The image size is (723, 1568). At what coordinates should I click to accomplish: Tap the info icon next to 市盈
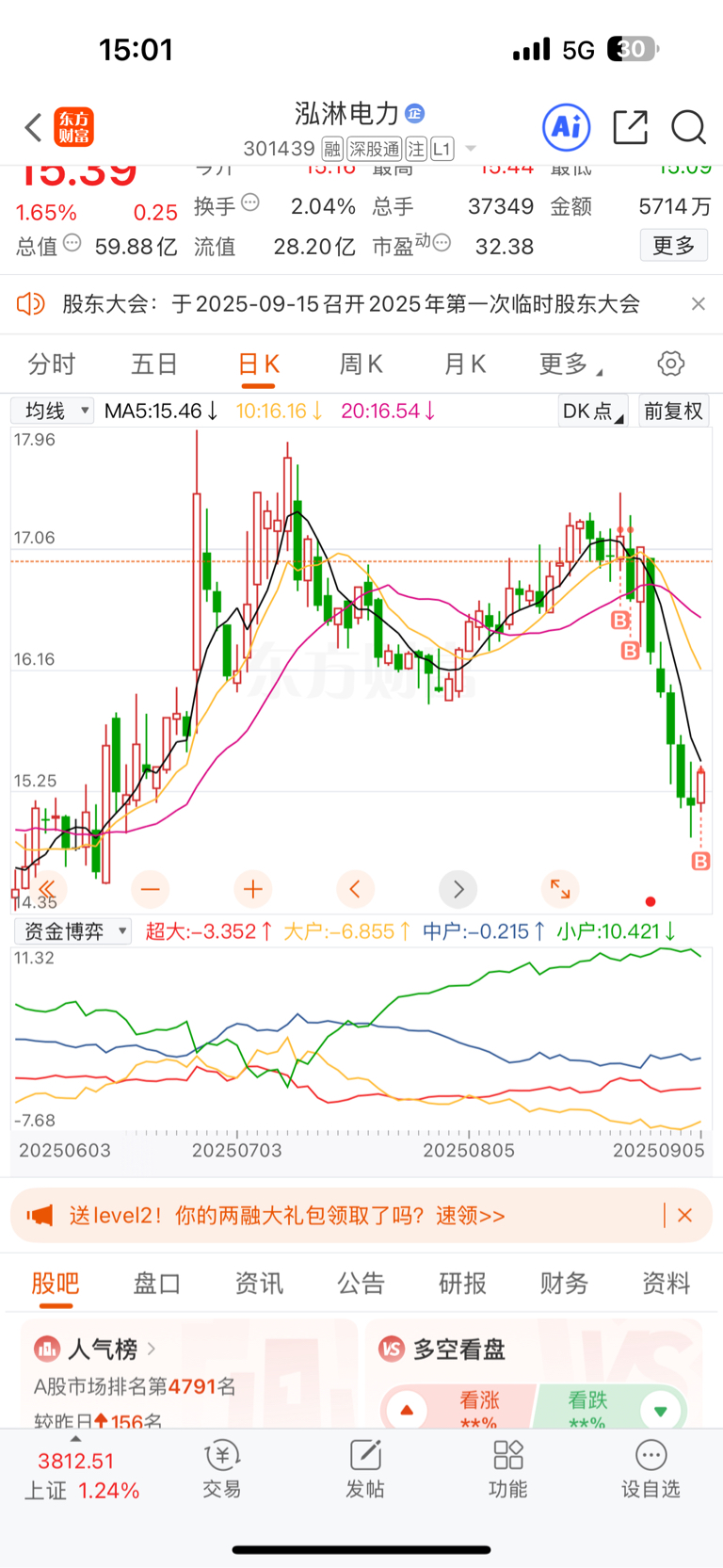(x=442, y=242)
